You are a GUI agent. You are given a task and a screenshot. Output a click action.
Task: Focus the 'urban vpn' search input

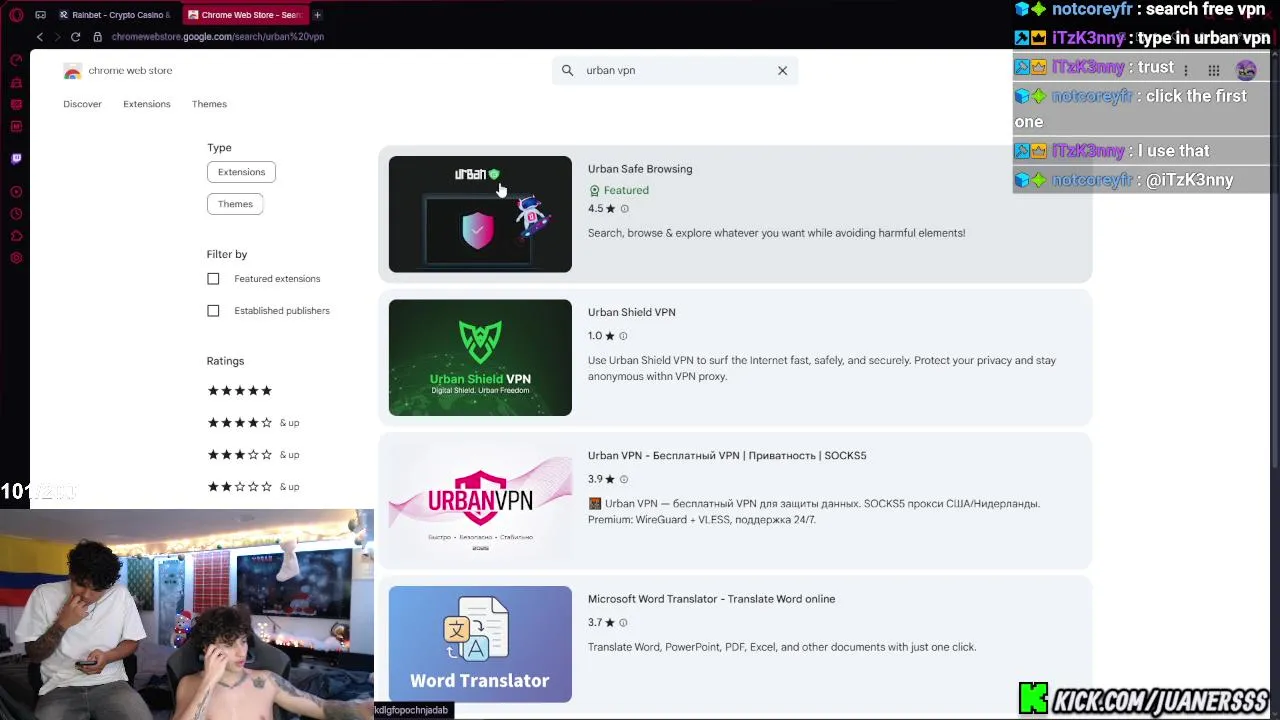(x=675, y=71)
